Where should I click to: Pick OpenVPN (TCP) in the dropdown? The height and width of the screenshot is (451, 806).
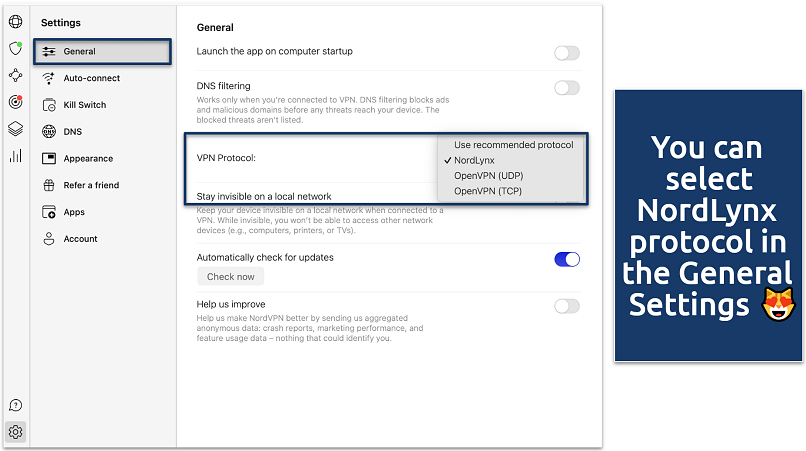click(490, 190)
